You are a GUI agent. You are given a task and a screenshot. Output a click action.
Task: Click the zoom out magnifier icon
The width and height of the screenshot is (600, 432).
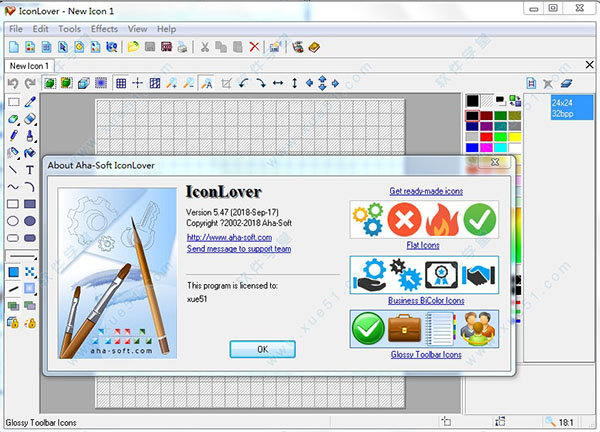(x=188, y=83)
